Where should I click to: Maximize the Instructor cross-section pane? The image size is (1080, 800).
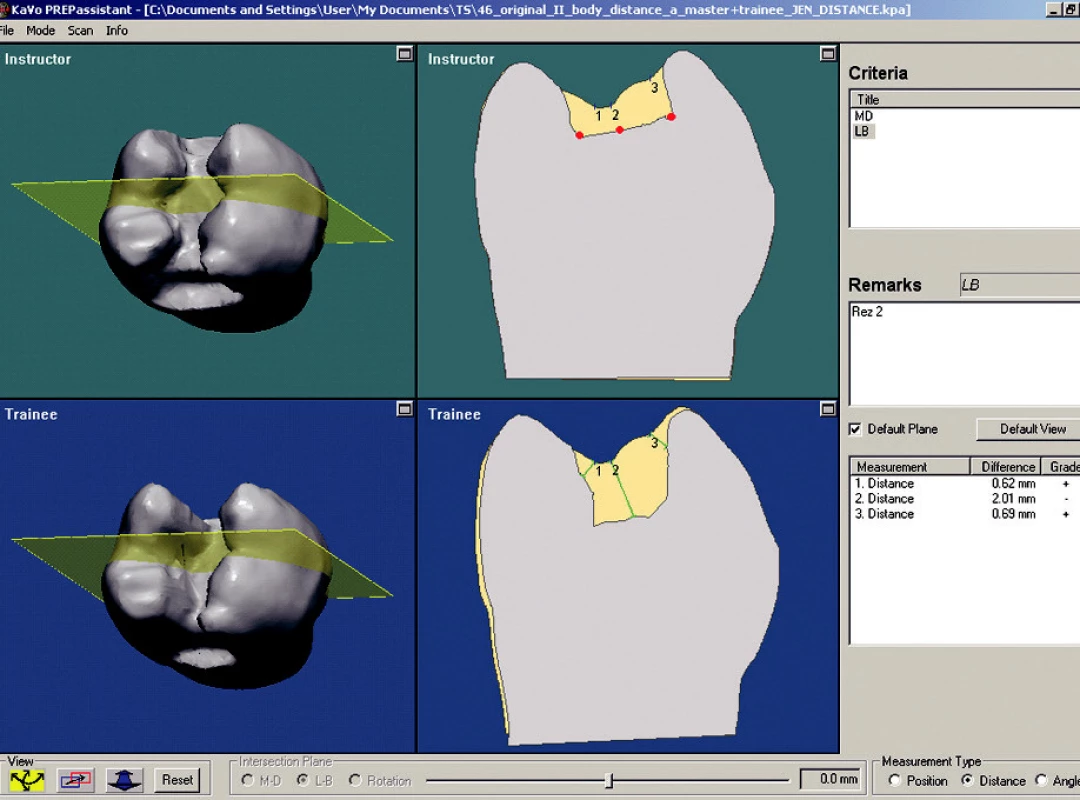[828, 54]
